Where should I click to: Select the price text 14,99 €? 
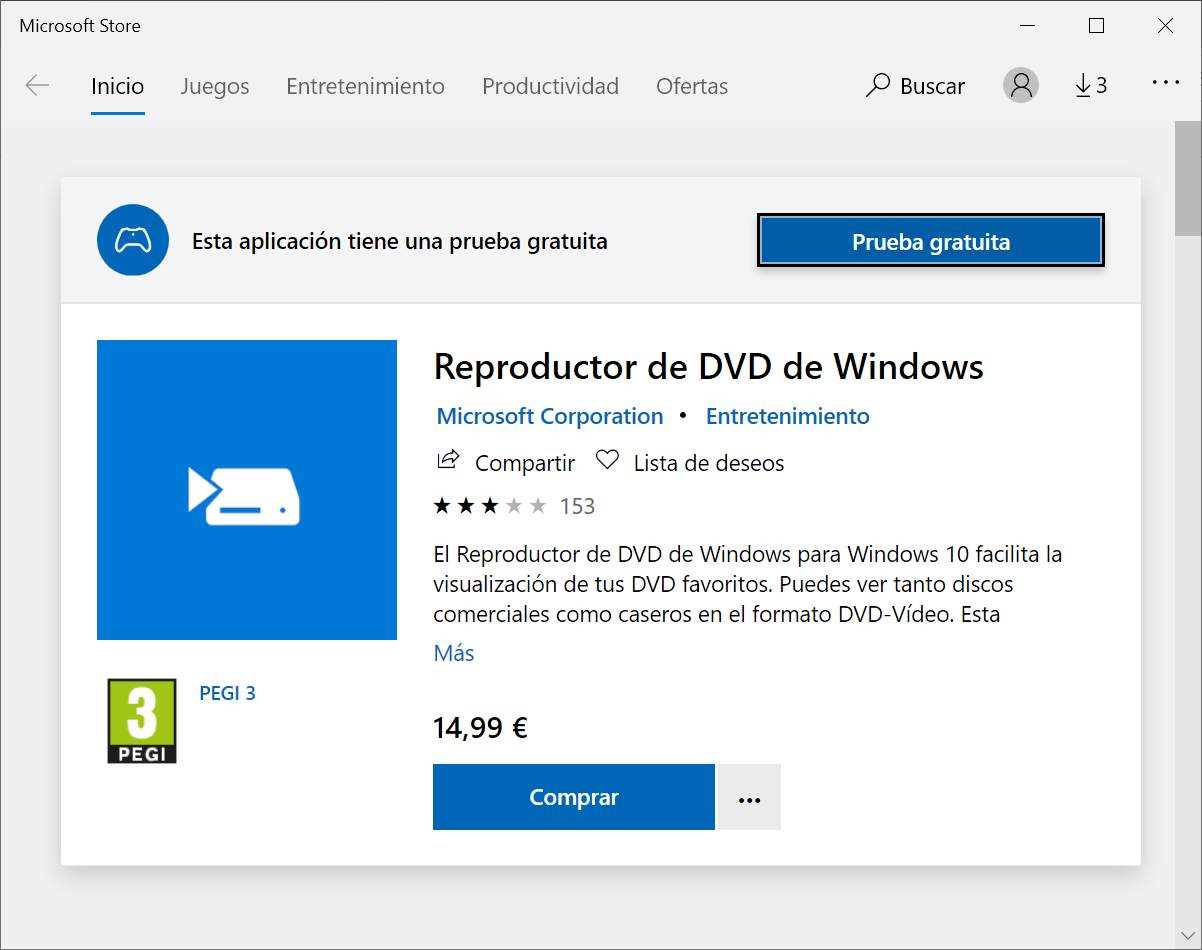(x=480, y=728)
